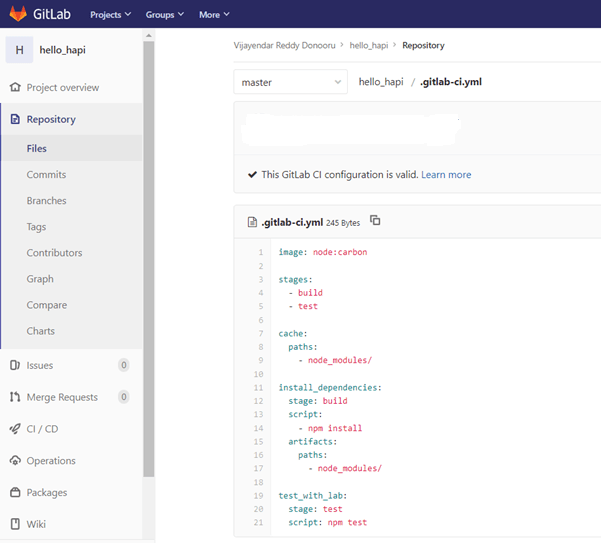Click the Merge Requests icon
Viewport: 601px width, 543px height.
[x=15, y=397]
